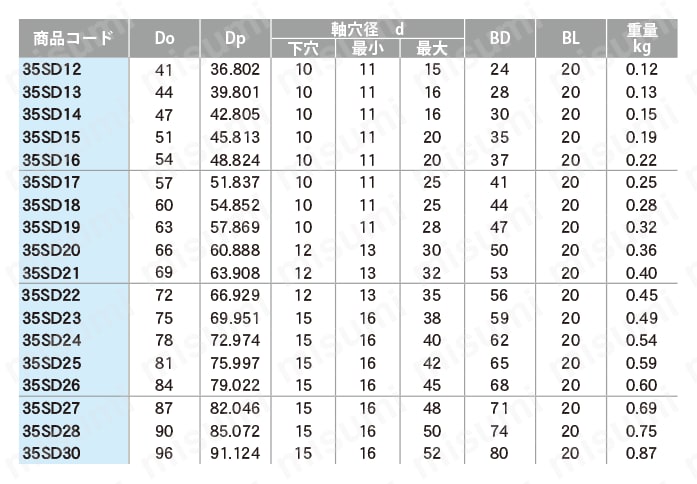This screenshot has width=697, height=484.
Task: Click the BL column header
Action: (571, 38)
